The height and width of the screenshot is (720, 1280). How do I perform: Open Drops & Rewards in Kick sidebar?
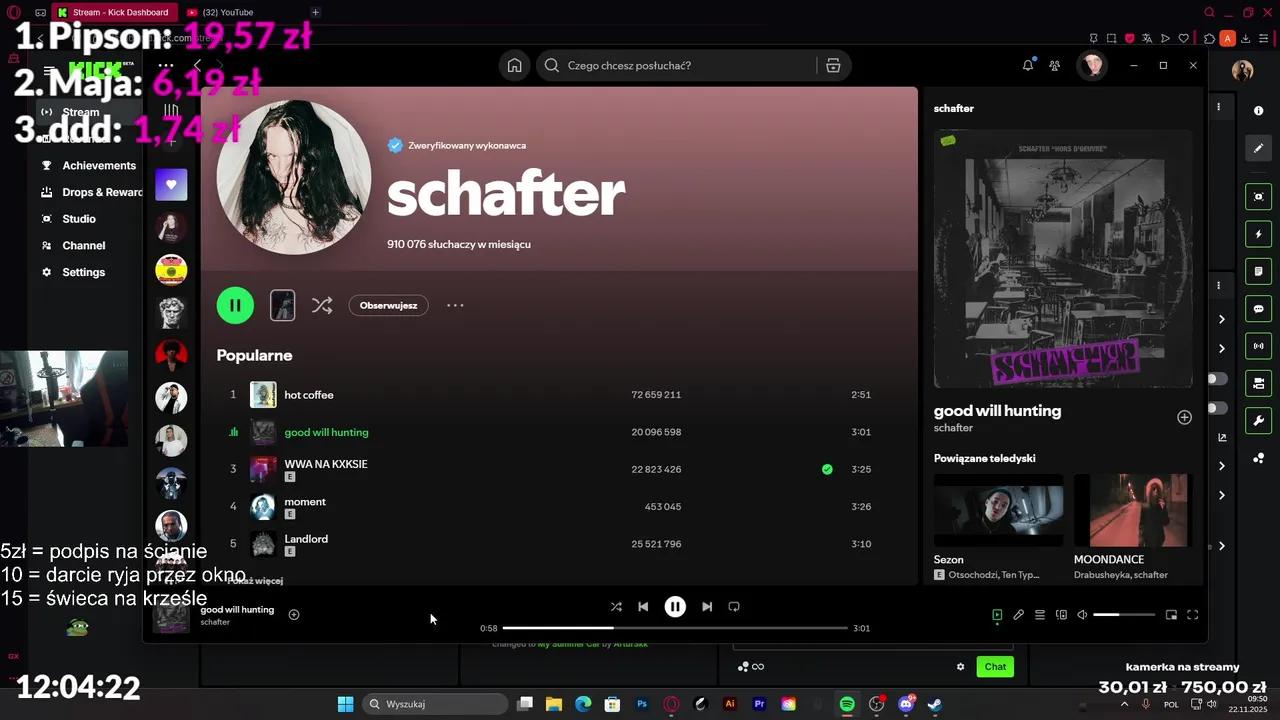tap(91, 192)
